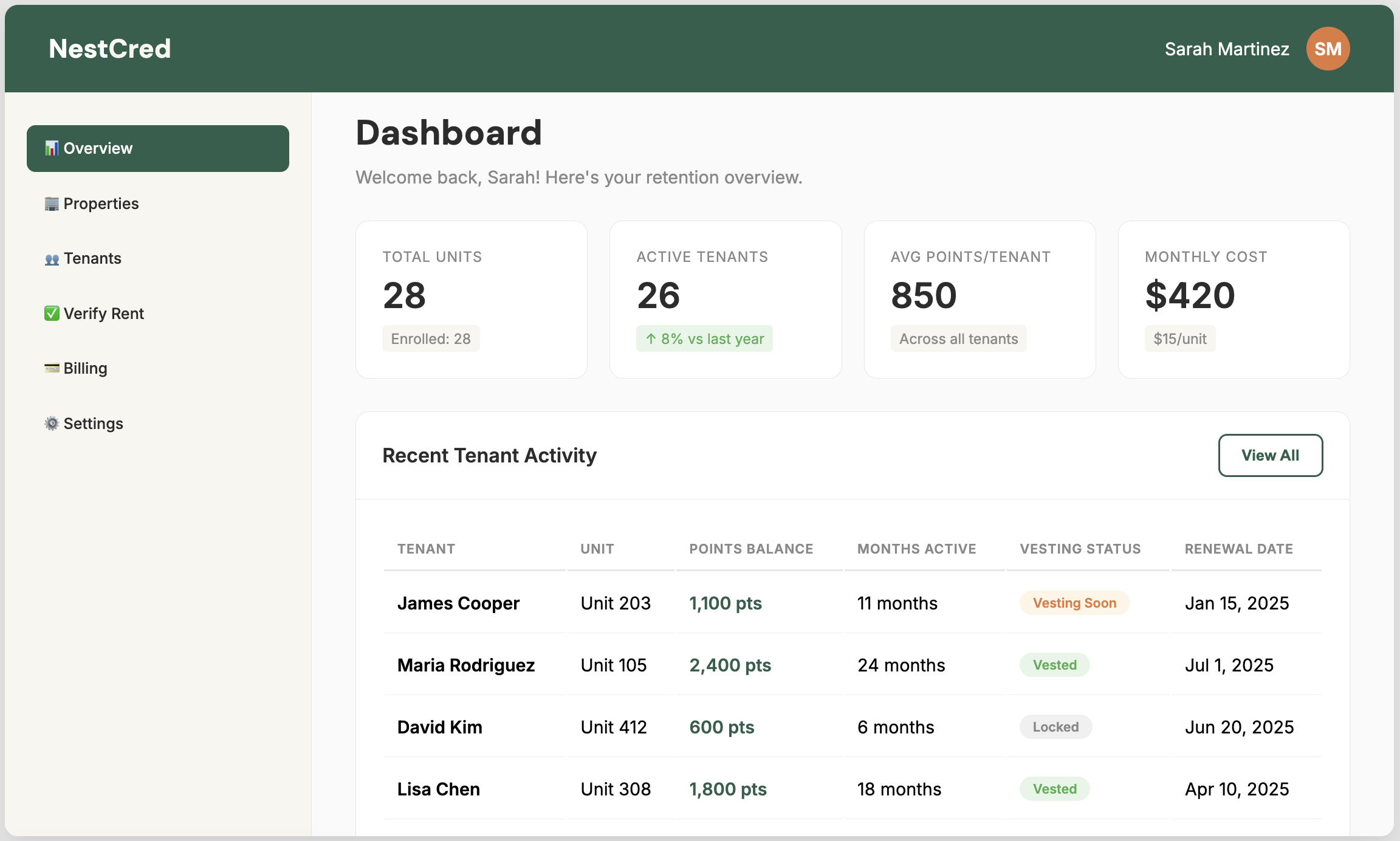The width and height of the screenshot is (1400, 841).
Task: Select the Monthly Cost stat card
Action: coord(1233,300)
